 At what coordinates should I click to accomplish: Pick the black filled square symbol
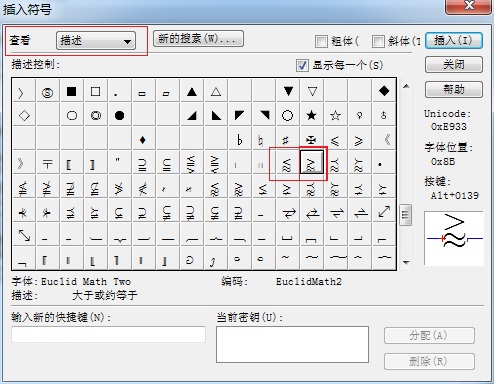[x=71, y=91]
